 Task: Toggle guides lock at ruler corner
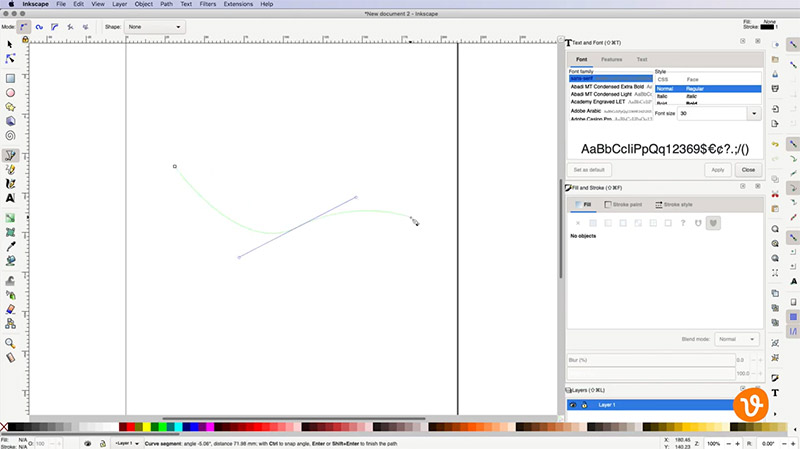pos(25,39)
